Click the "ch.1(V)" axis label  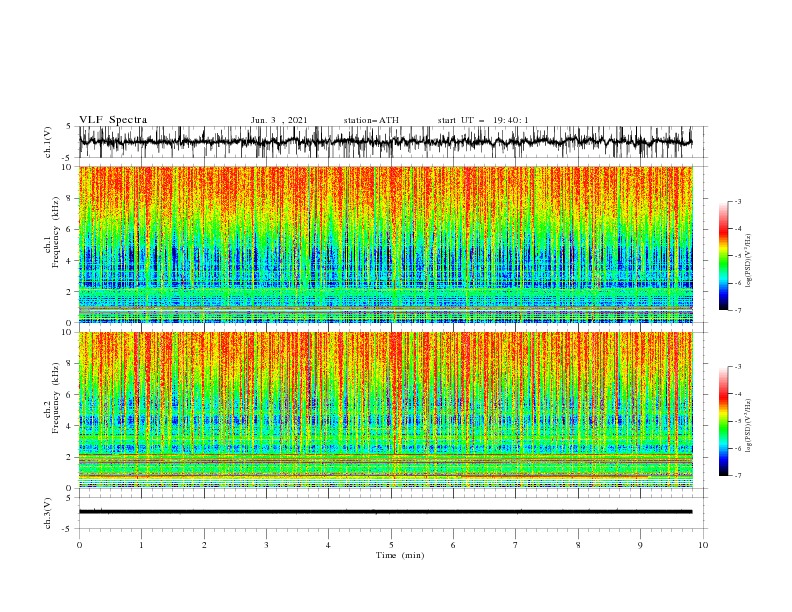tap(48, 142)
